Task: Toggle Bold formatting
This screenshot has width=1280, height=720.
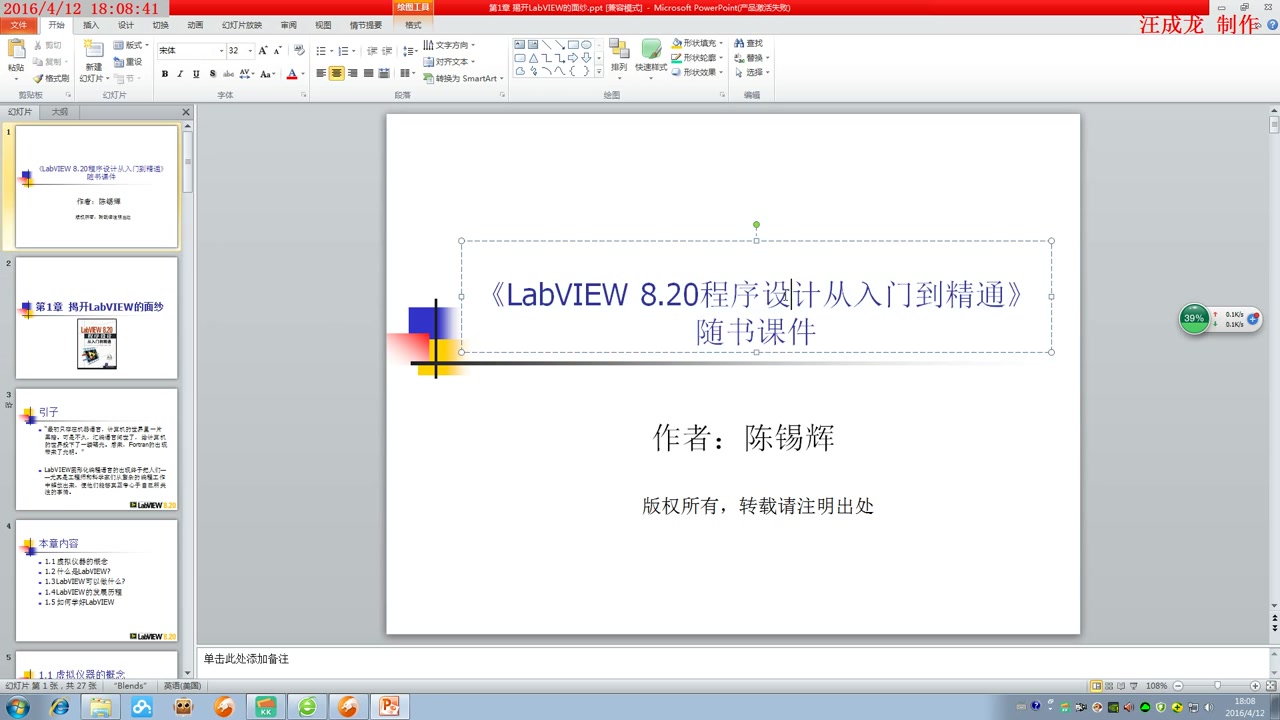Action: (x=165, y=74)
